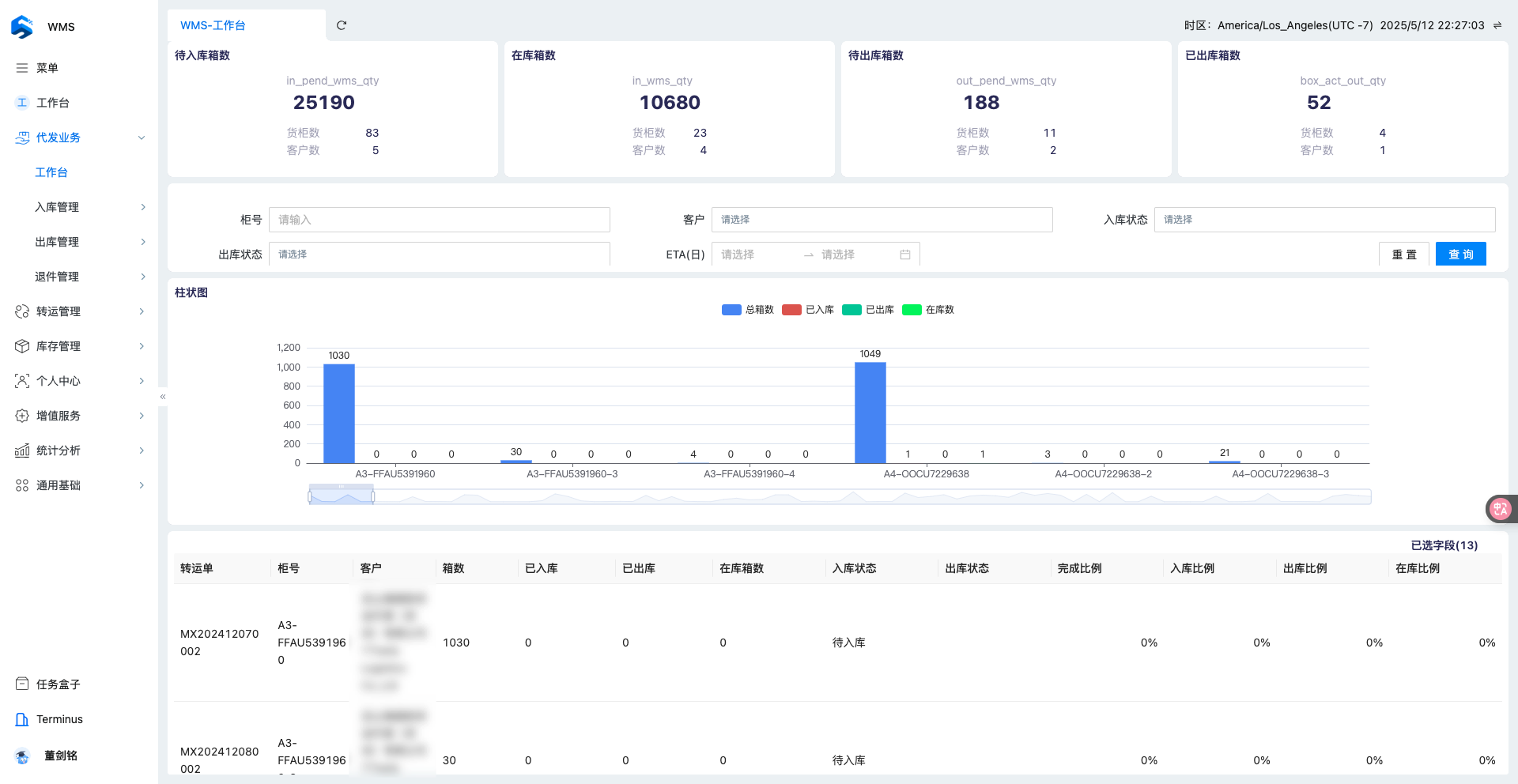Toggle the 已入库 legend series
The image size is (1518, 784).
coord(807,310)
